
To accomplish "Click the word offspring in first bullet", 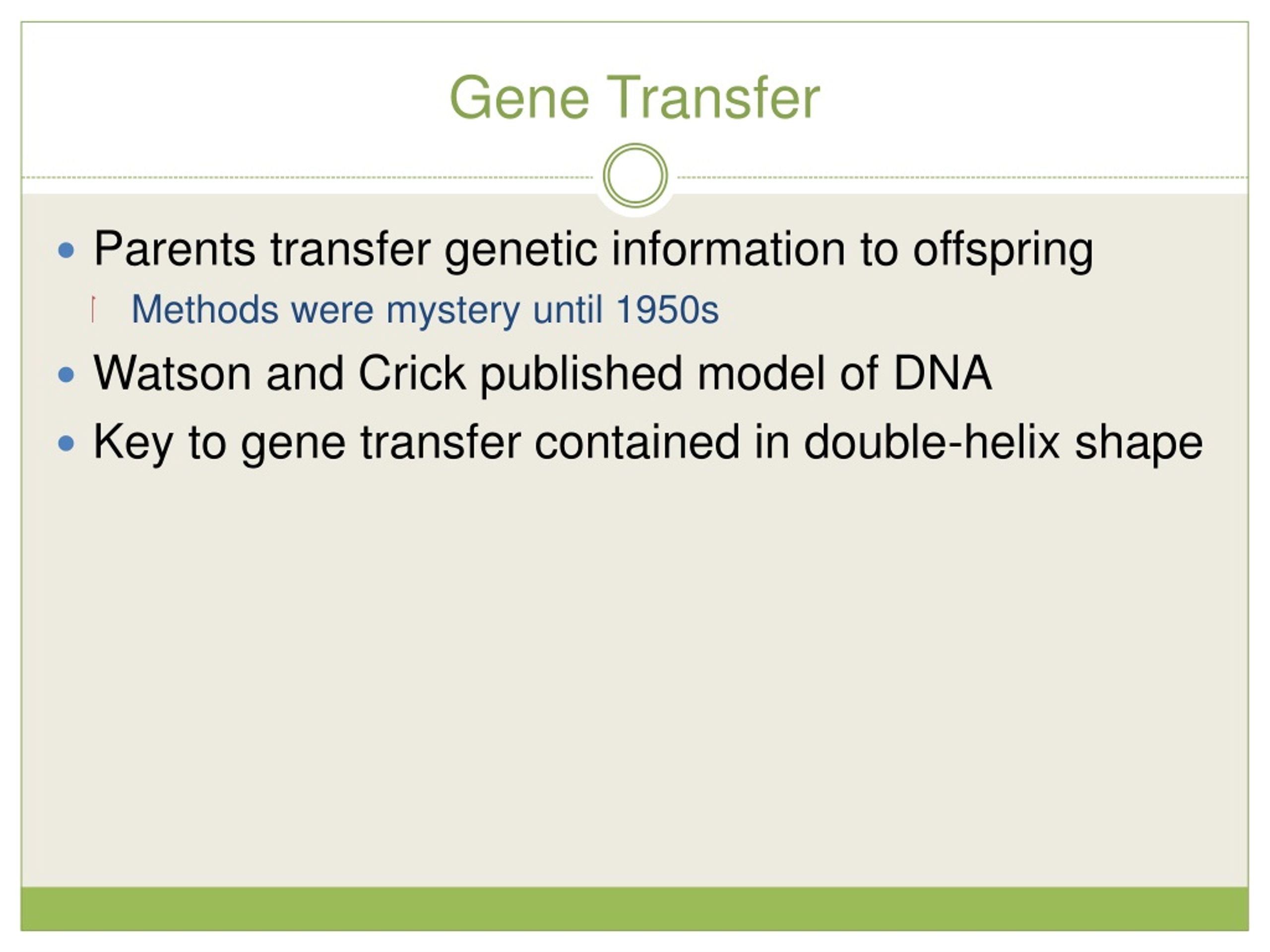I will (1003, 250).
